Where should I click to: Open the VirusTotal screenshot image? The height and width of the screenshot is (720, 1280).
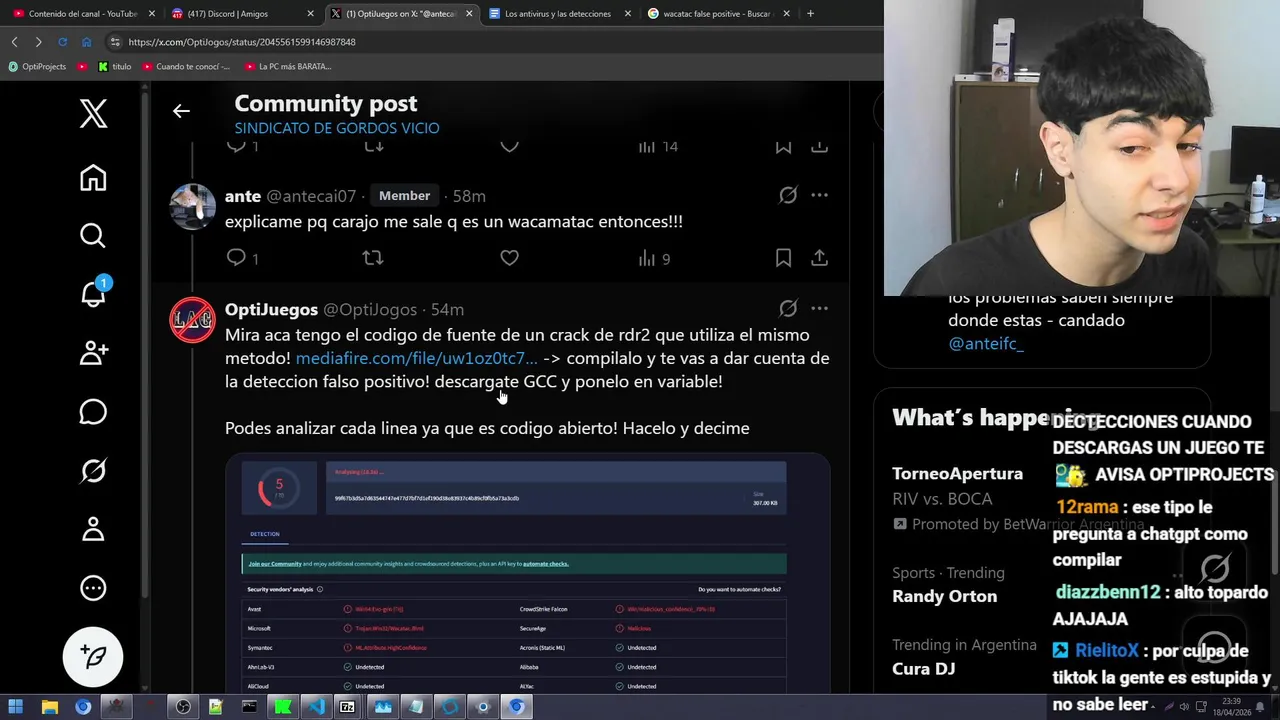coord(527,573)
